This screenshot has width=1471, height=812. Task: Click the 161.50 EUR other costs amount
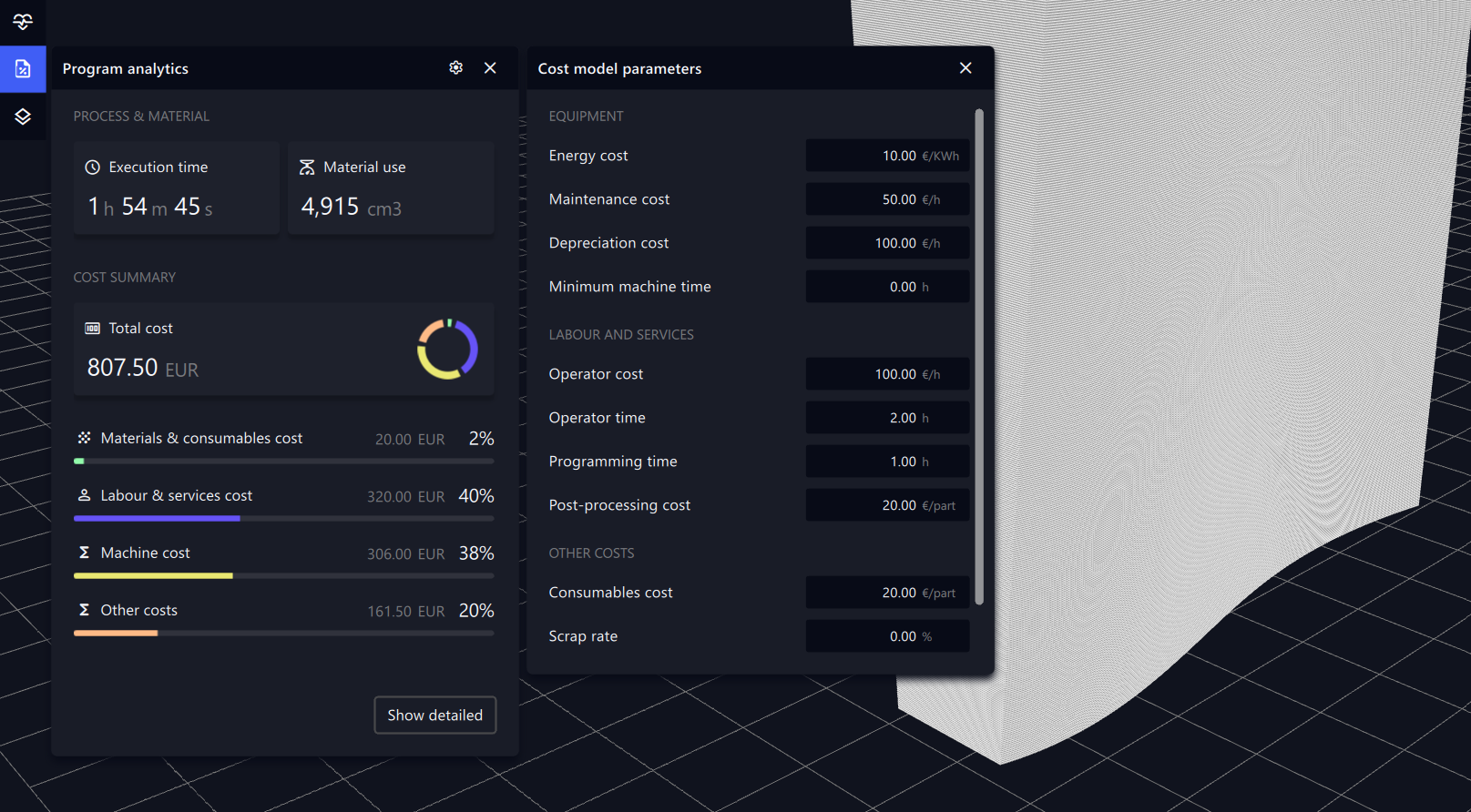point(405,612)
